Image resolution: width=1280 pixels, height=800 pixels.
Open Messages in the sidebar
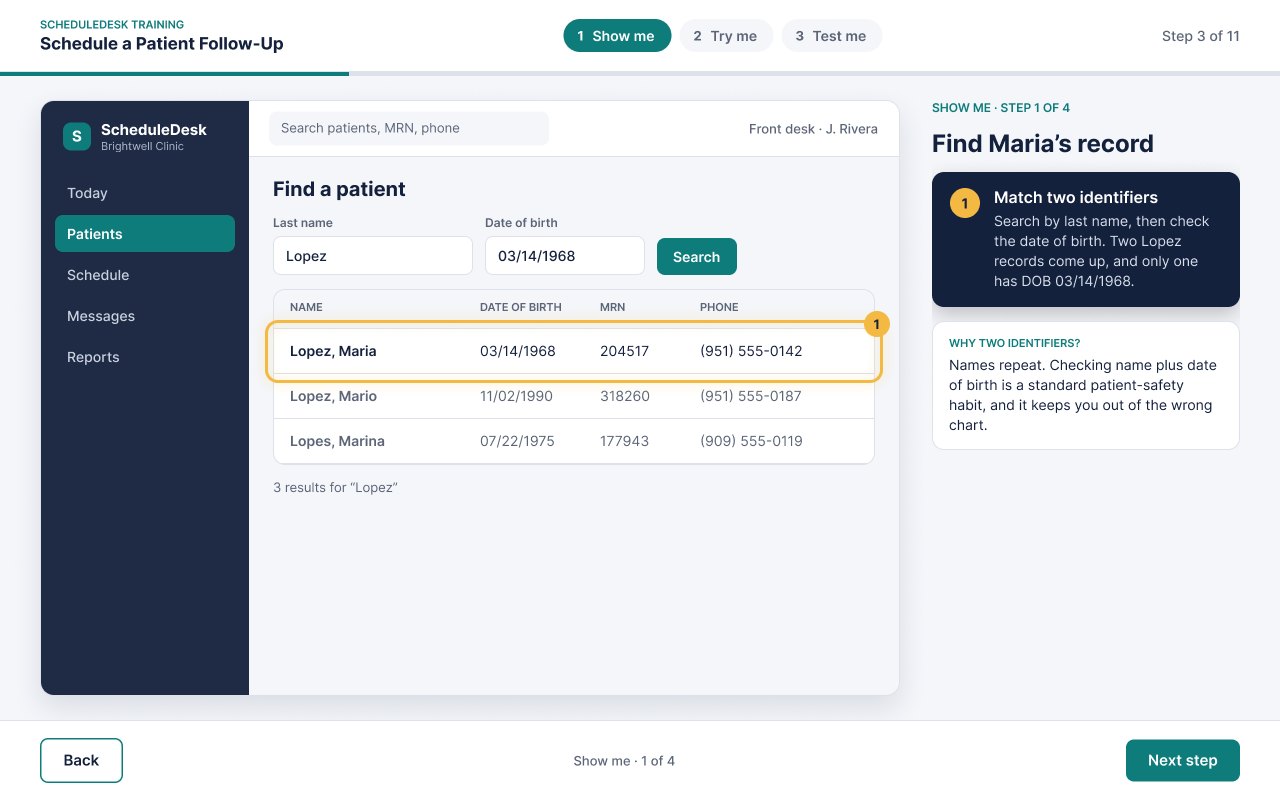pos(145,316)
